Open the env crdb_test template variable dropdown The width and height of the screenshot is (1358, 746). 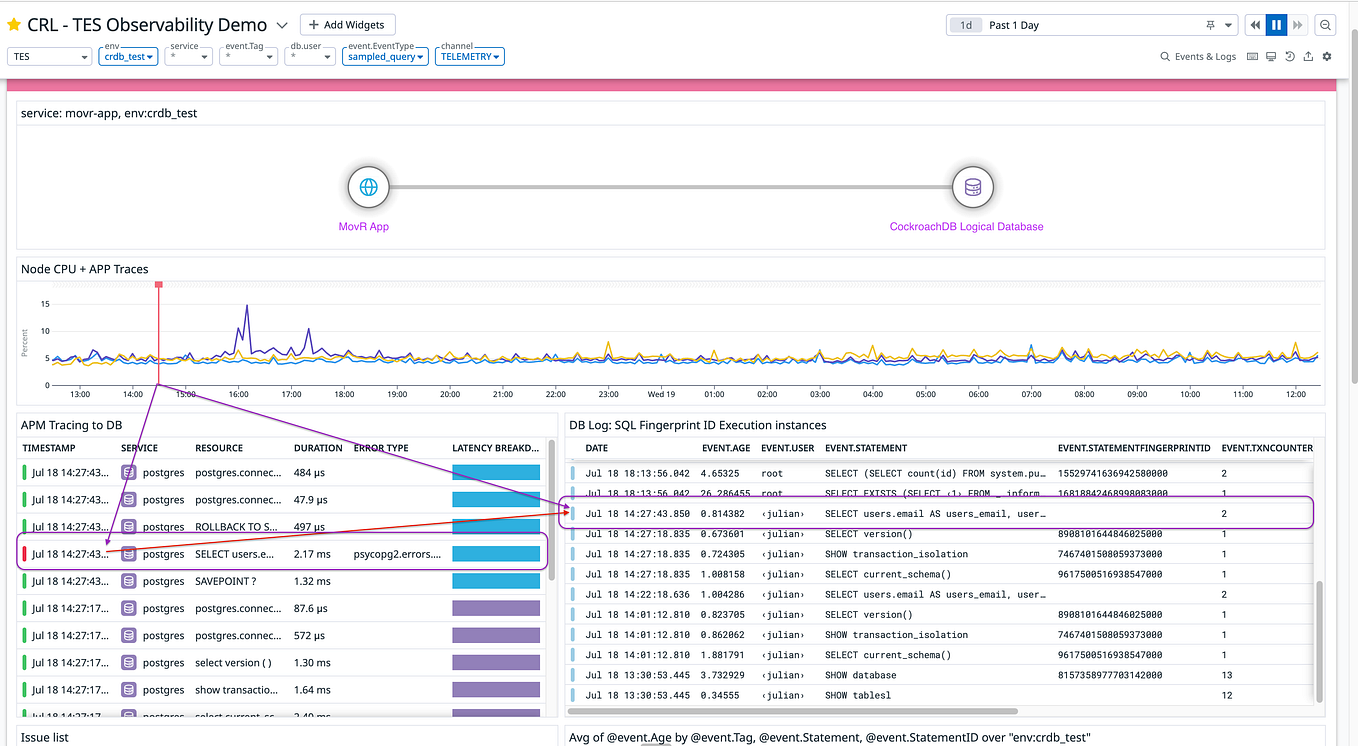(128, 56)
